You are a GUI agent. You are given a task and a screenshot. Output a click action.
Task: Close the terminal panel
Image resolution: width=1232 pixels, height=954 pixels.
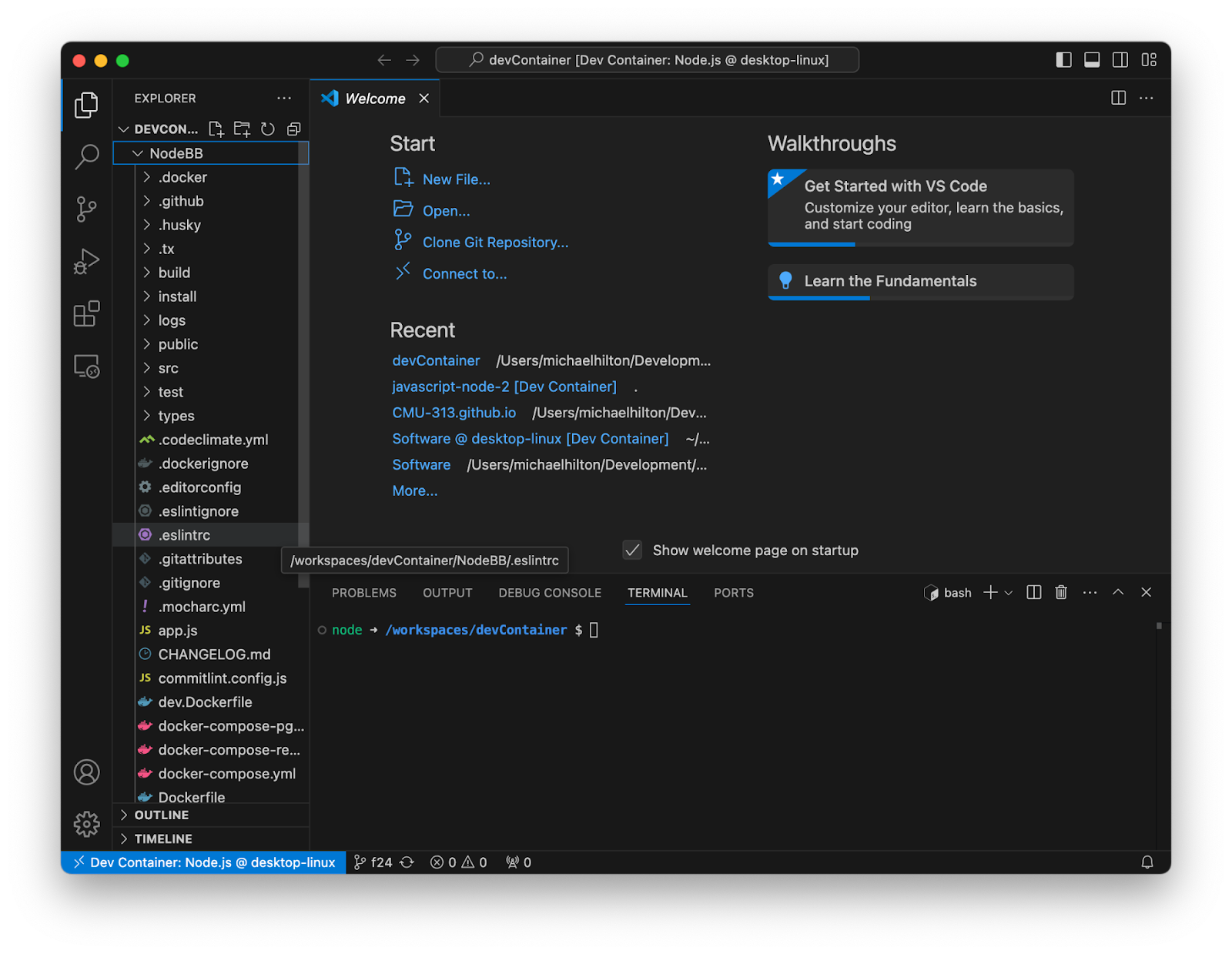click(1146, 592)
